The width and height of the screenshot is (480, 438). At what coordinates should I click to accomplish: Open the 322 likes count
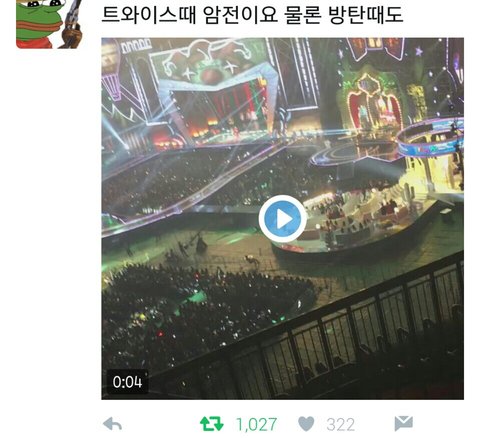pyautogui.click(x=340, y=424)
